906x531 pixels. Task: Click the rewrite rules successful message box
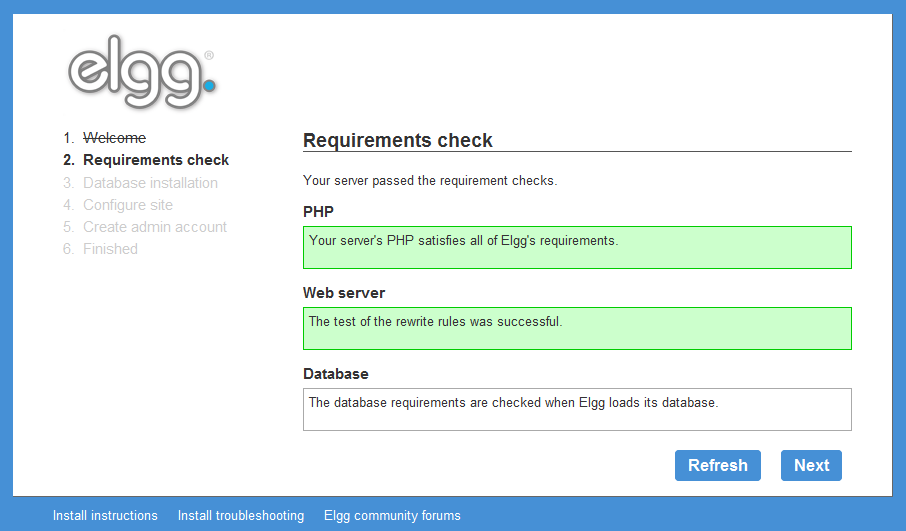(x=577, y=328)
